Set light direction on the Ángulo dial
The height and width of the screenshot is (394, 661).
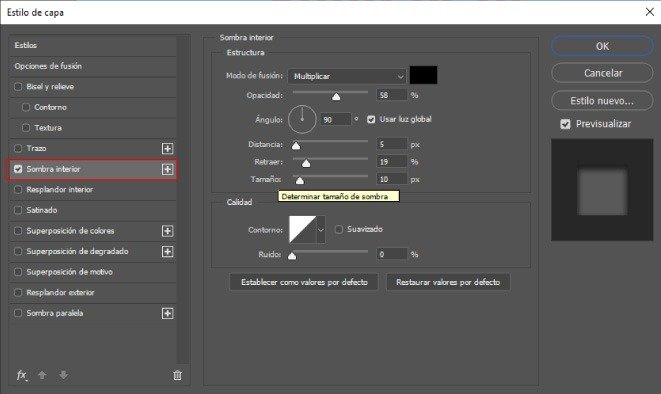pos(302,119)
